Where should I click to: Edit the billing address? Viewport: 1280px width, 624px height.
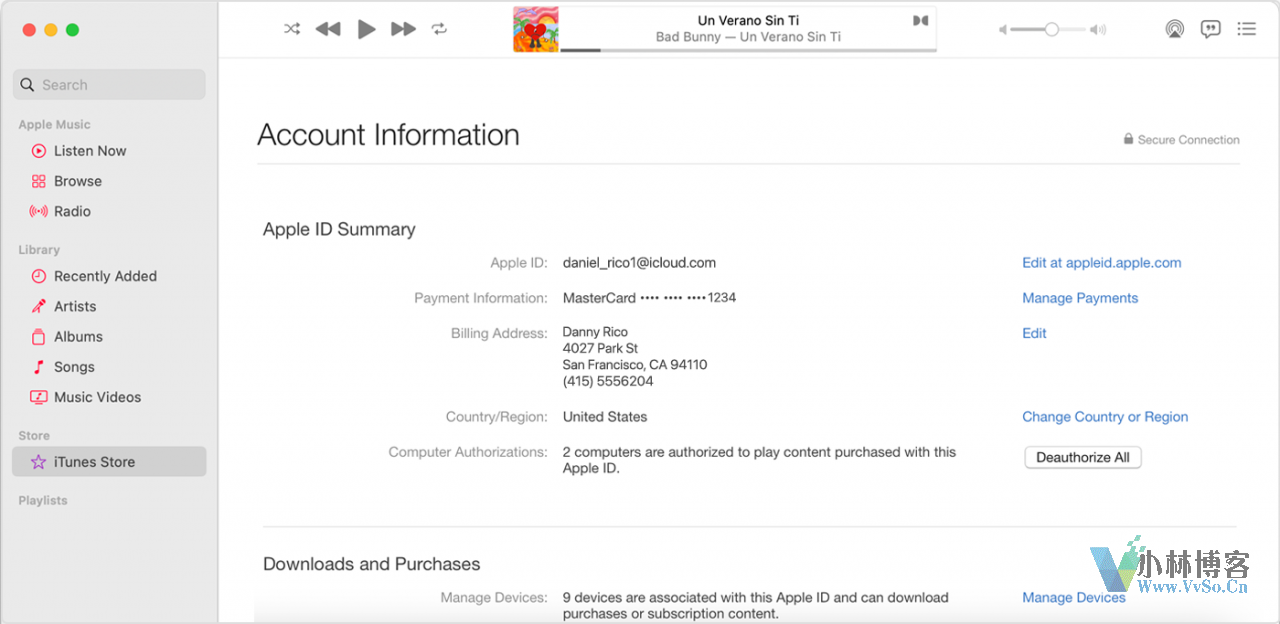(x=1034, y=333)
